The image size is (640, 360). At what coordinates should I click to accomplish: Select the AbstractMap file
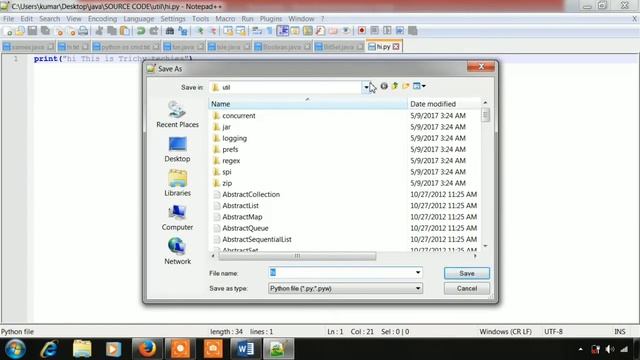click(238, 217)
